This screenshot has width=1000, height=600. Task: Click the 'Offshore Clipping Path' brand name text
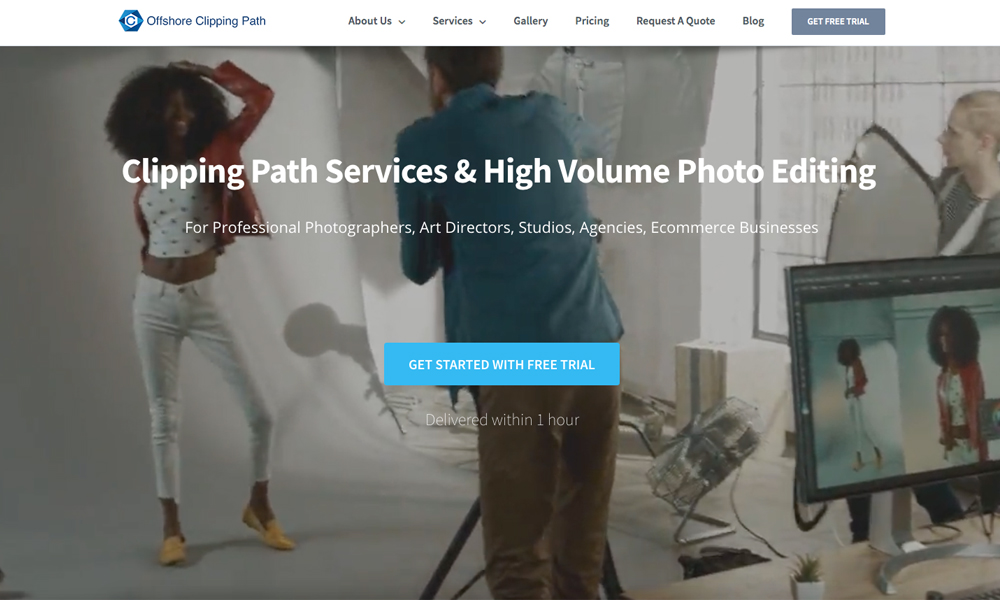click(206, 21)
